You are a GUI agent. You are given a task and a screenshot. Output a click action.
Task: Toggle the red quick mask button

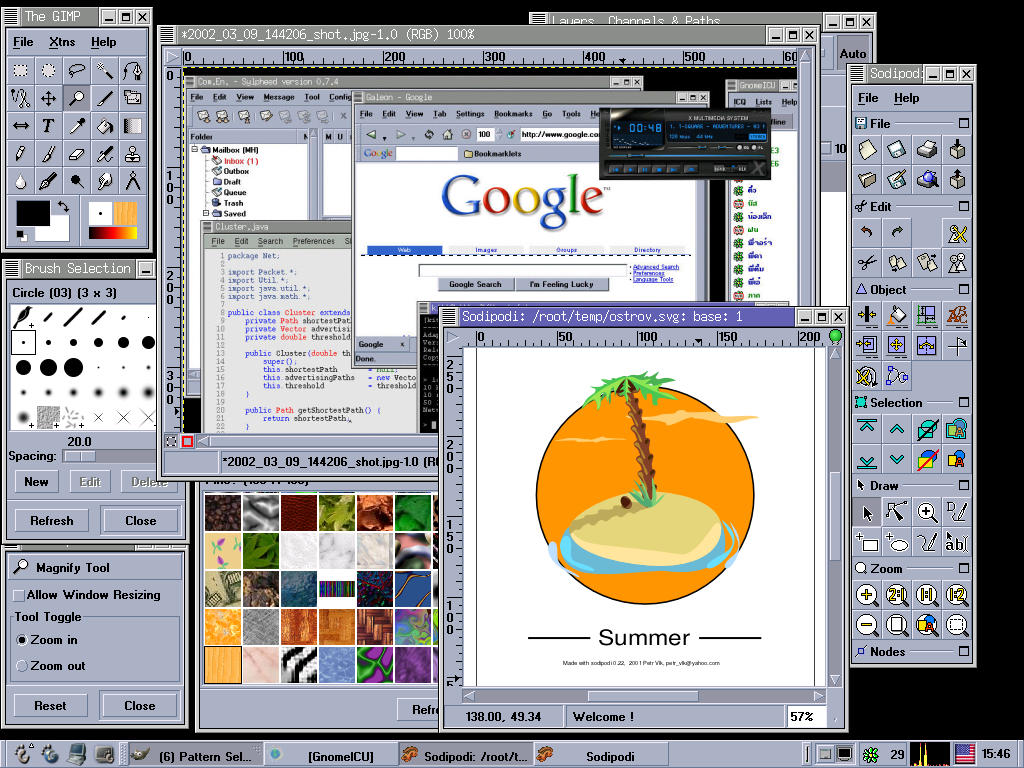point(187,441)
